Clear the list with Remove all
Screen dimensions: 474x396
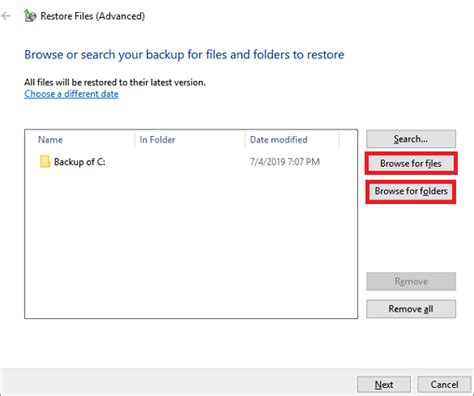(411, 309)
